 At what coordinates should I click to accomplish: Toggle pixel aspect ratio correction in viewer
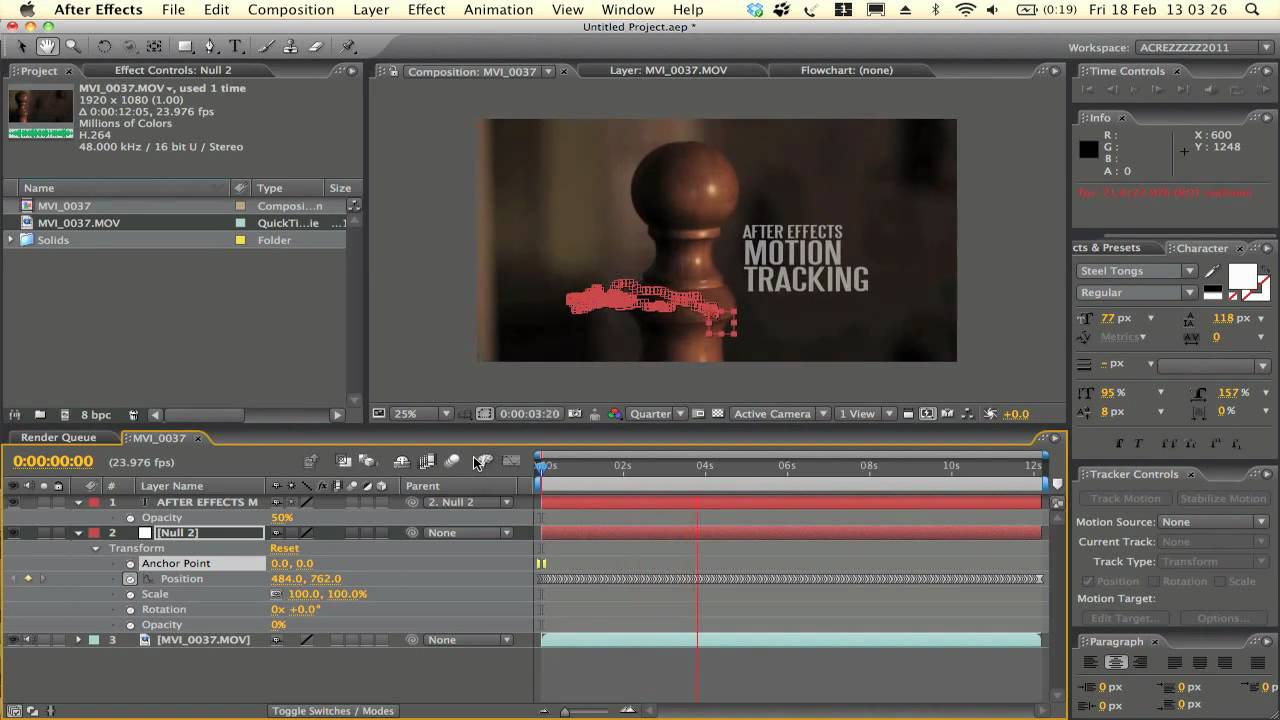(x=908, y=414)
